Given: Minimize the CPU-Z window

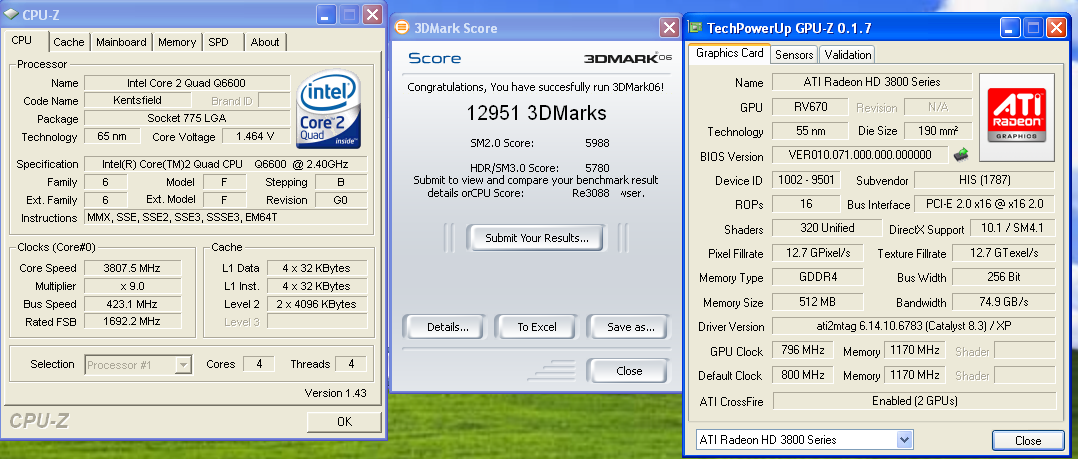Looking at the screenshot, I should [x=327, y=14].
